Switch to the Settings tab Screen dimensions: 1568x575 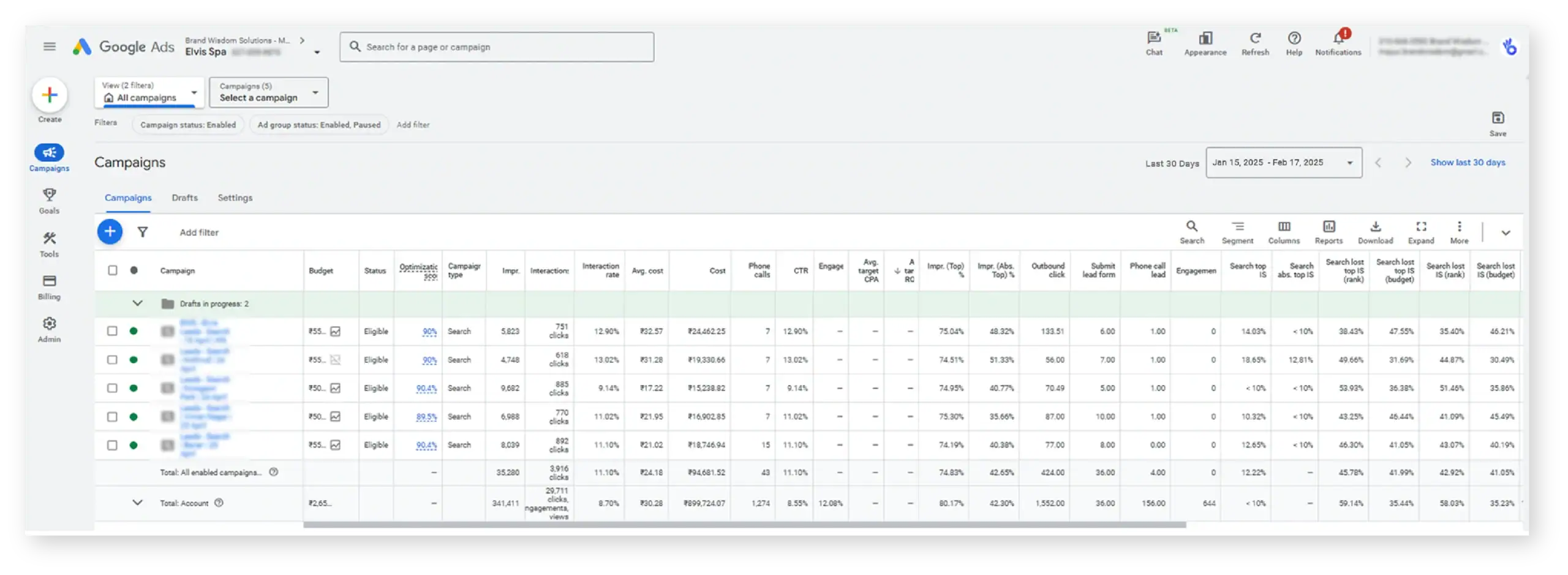[235, 198]
